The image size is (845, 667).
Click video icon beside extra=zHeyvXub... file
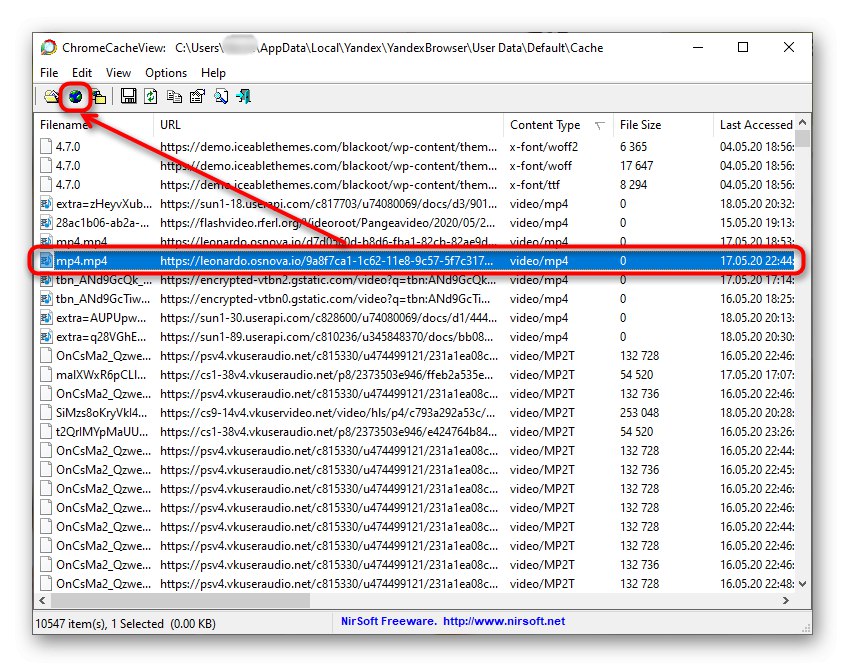(46, 204)
